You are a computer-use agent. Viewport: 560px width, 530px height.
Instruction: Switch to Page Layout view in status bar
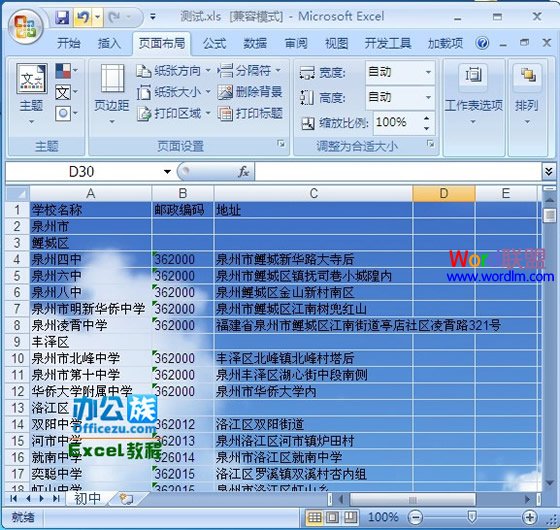pos(332,517)
